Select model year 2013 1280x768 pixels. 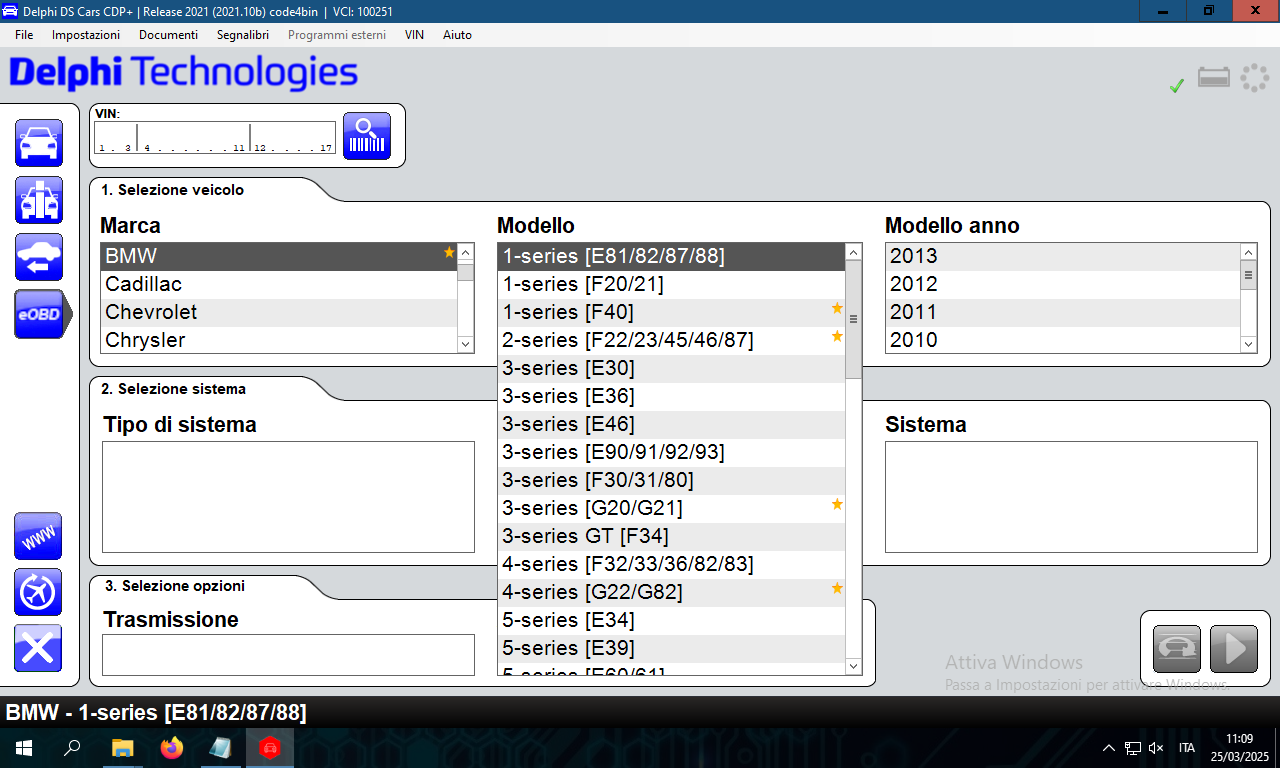[x=1063, y=257]
